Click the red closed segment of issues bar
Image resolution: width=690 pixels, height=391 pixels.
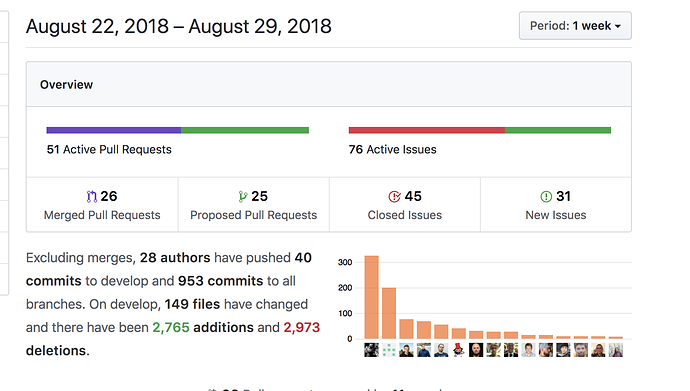coord(426,130)
